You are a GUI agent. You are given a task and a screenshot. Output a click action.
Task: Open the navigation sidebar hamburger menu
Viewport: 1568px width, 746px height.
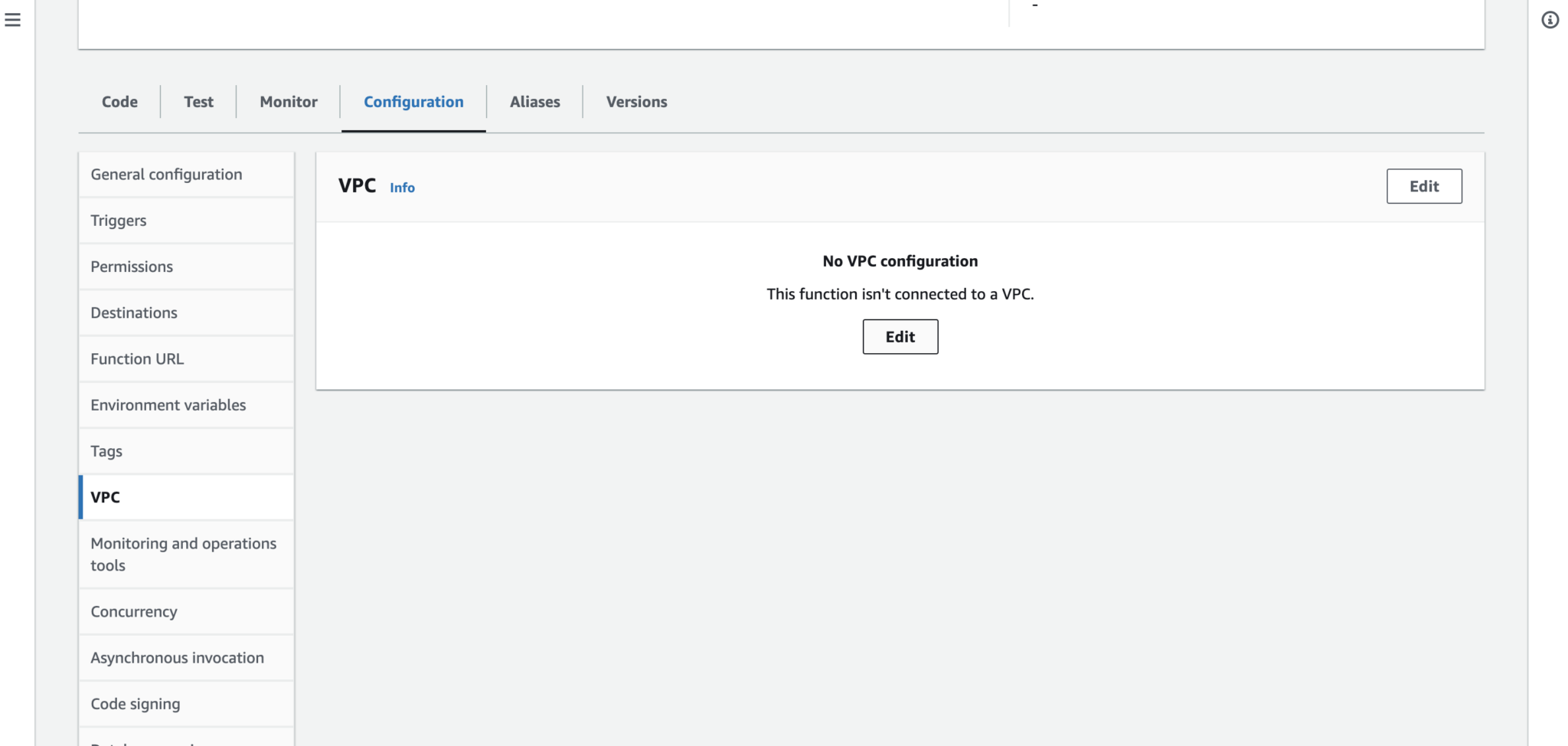12,21
